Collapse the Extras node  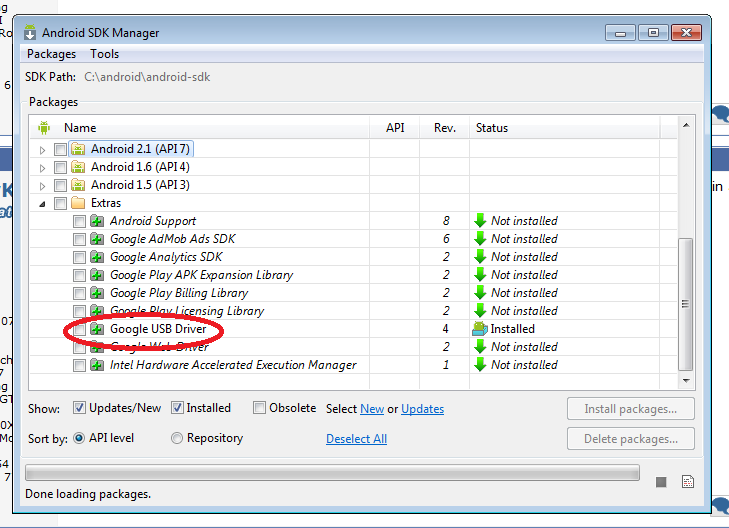click(42, 204)
